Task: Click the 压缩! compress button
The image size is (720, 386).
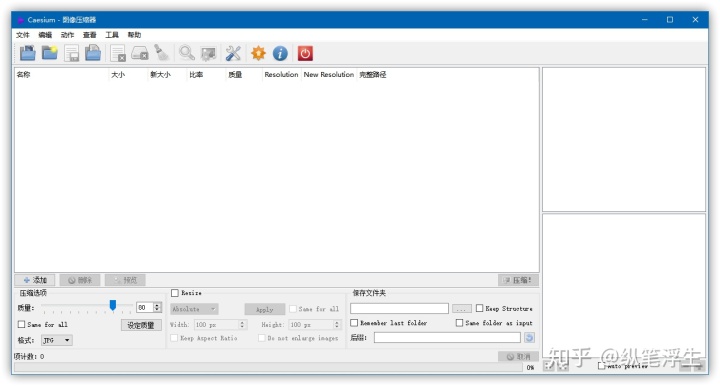Action: pyautogui.click(x=518, y=280)
